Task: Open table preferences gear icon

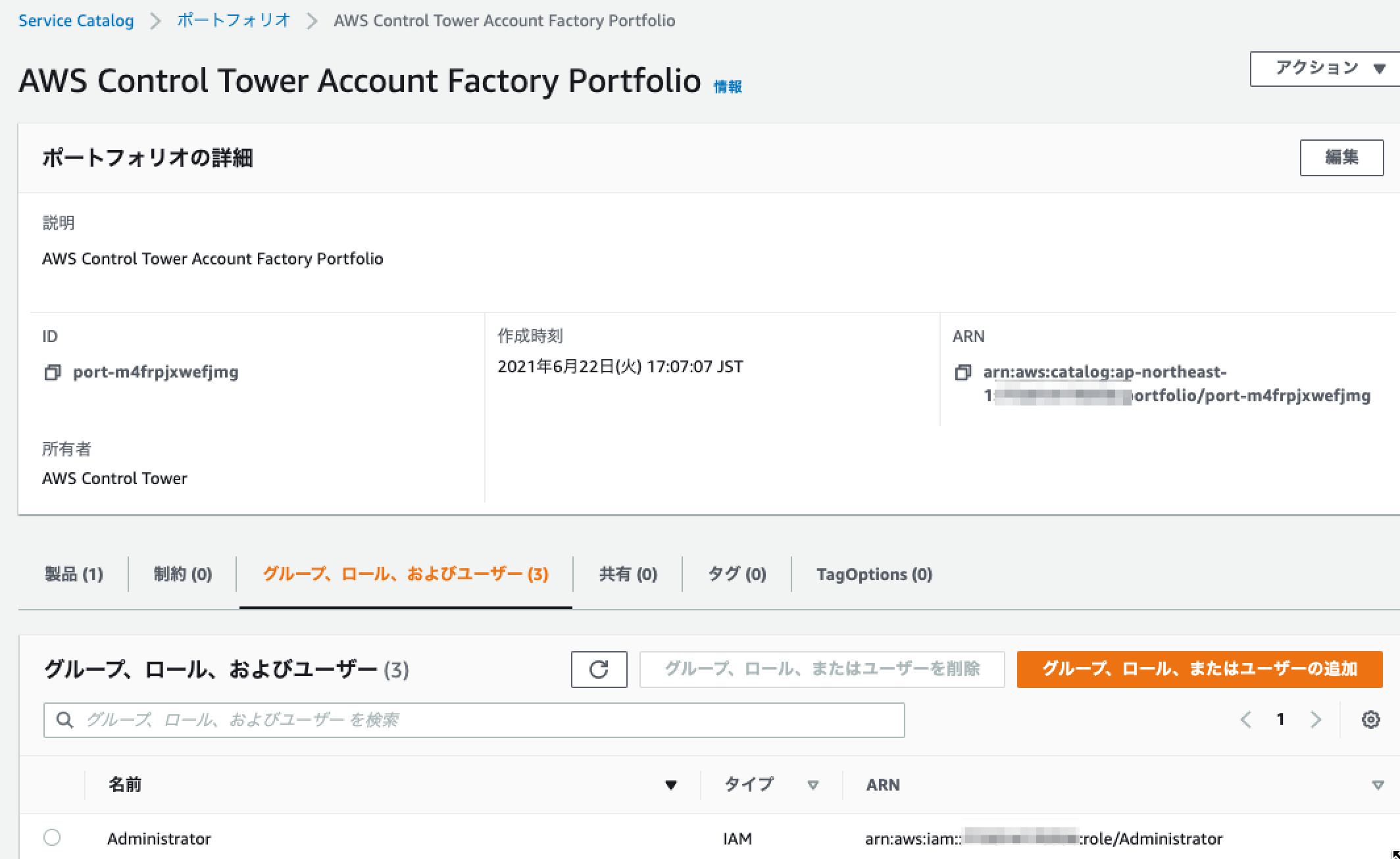Action: (x=1370, y=720)
